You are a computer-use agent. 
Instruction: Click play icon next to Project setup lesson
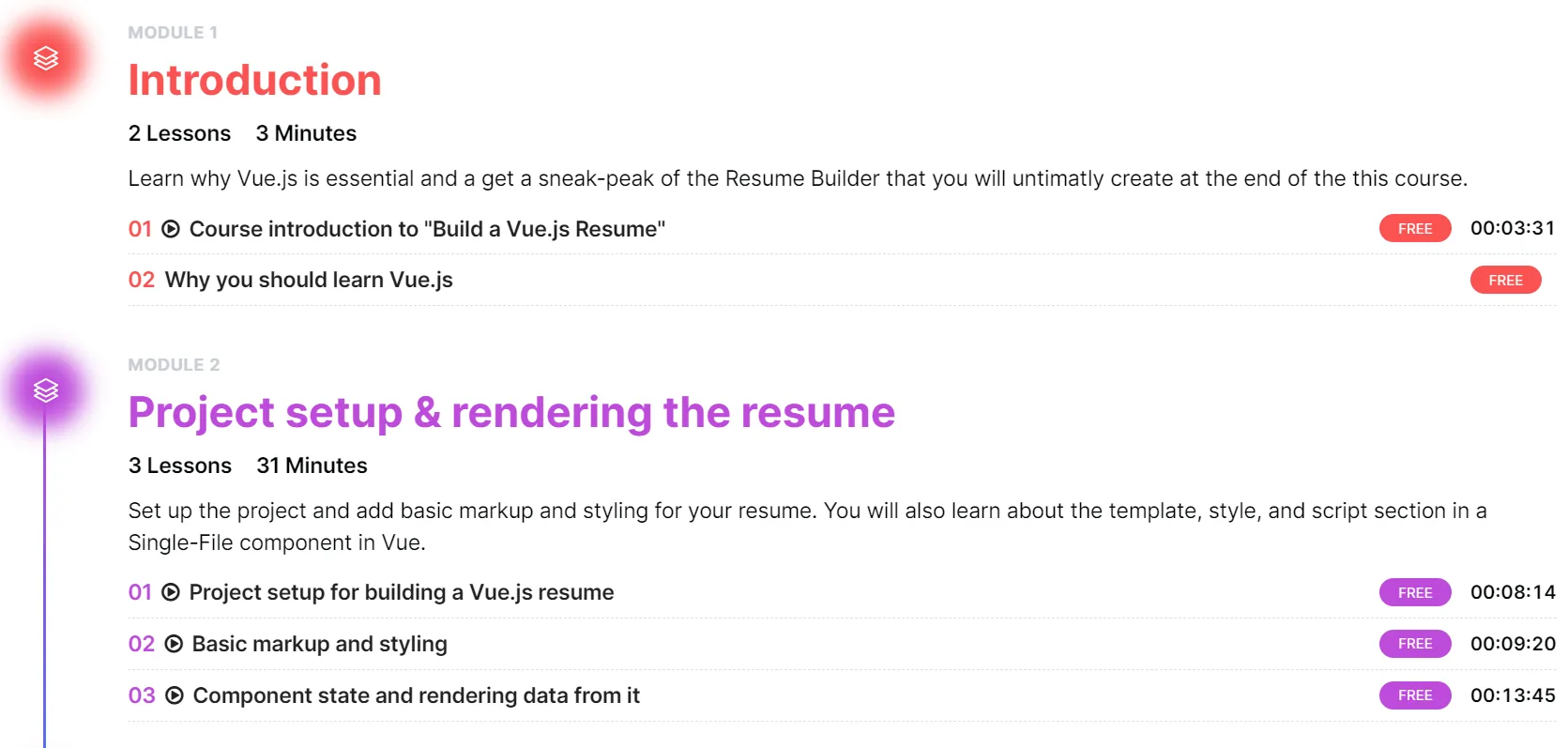(x=171, y=592)
